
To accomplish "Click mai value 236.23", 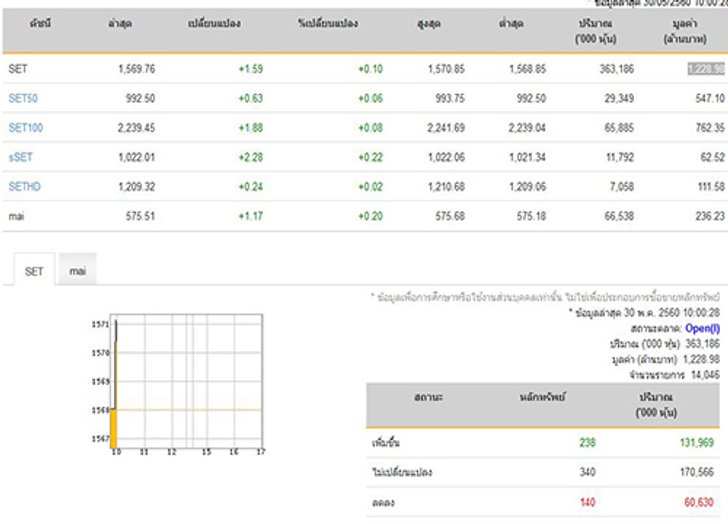I will [x=710, y=216].
